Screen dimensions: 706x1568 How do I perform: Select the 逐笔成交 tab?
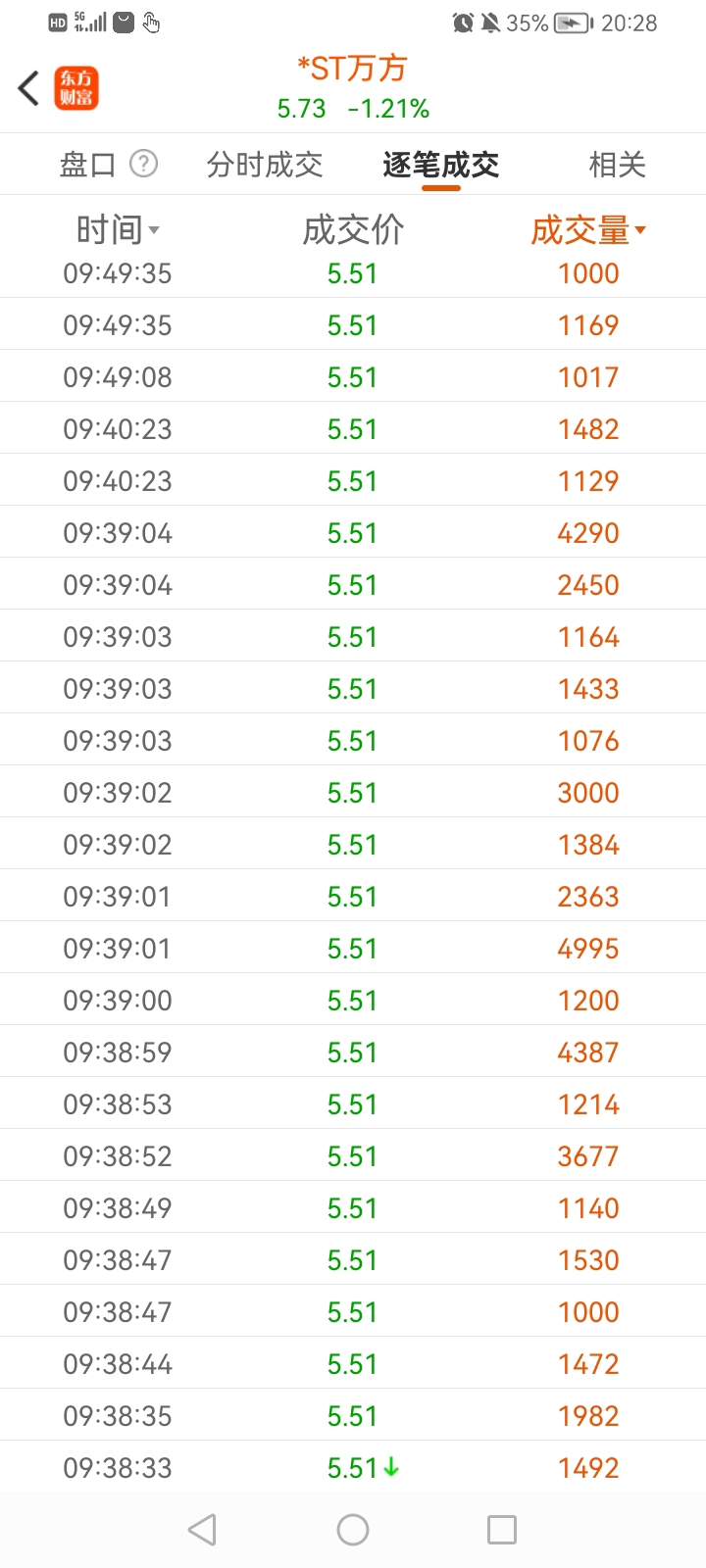pos(441,165)
